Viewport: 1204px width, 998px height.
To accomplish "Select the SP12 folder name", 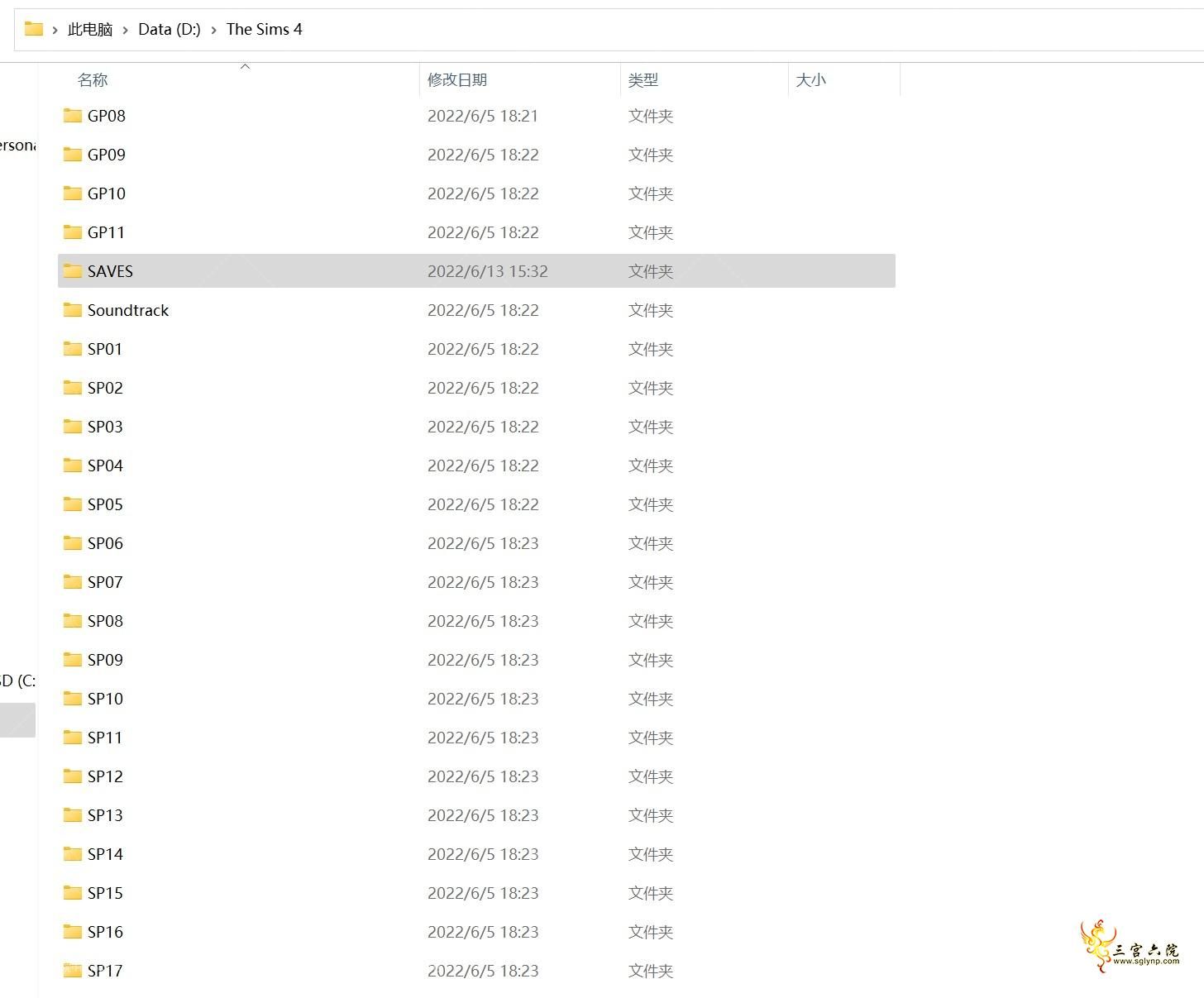I will click(105, 776).
